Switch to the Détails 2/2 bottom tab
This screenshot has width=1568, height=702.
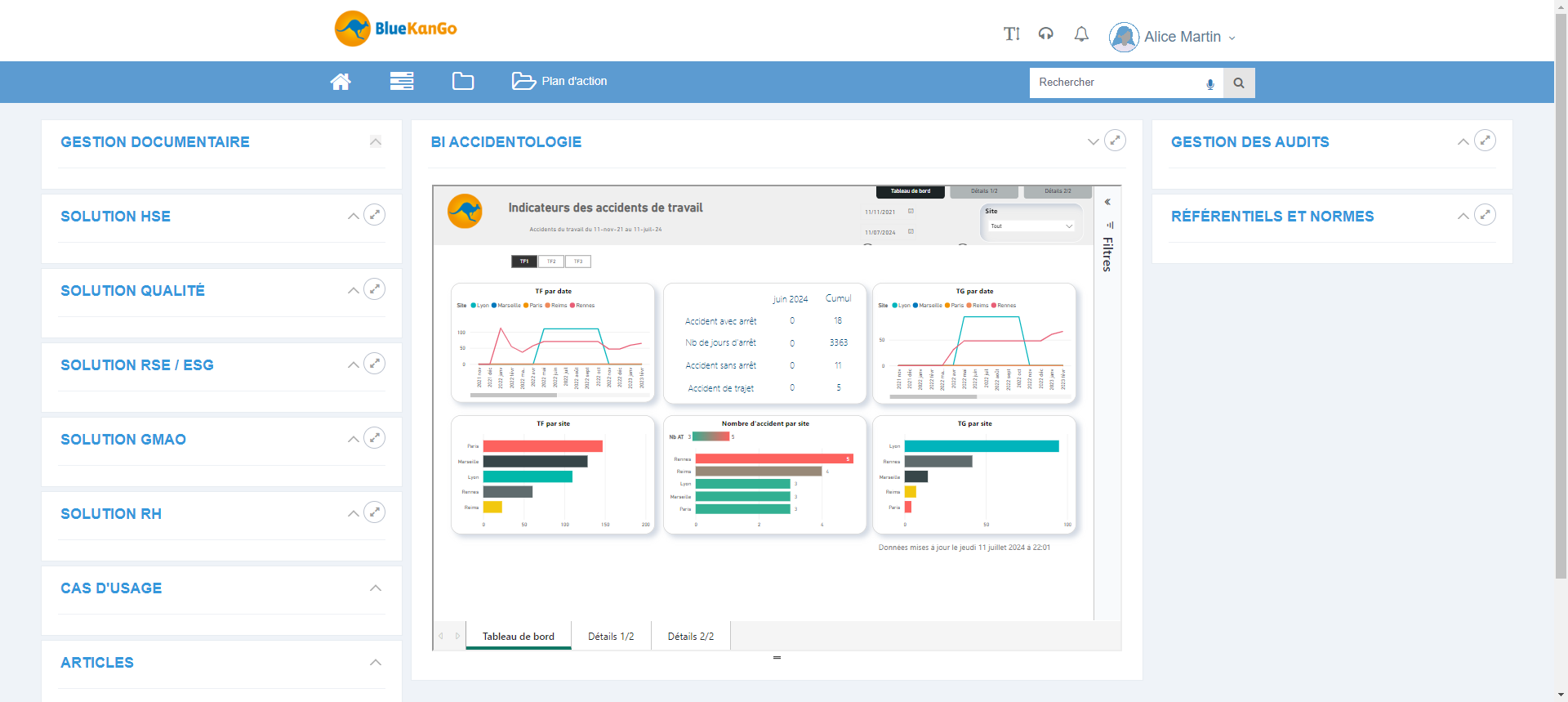click(691, 636)
